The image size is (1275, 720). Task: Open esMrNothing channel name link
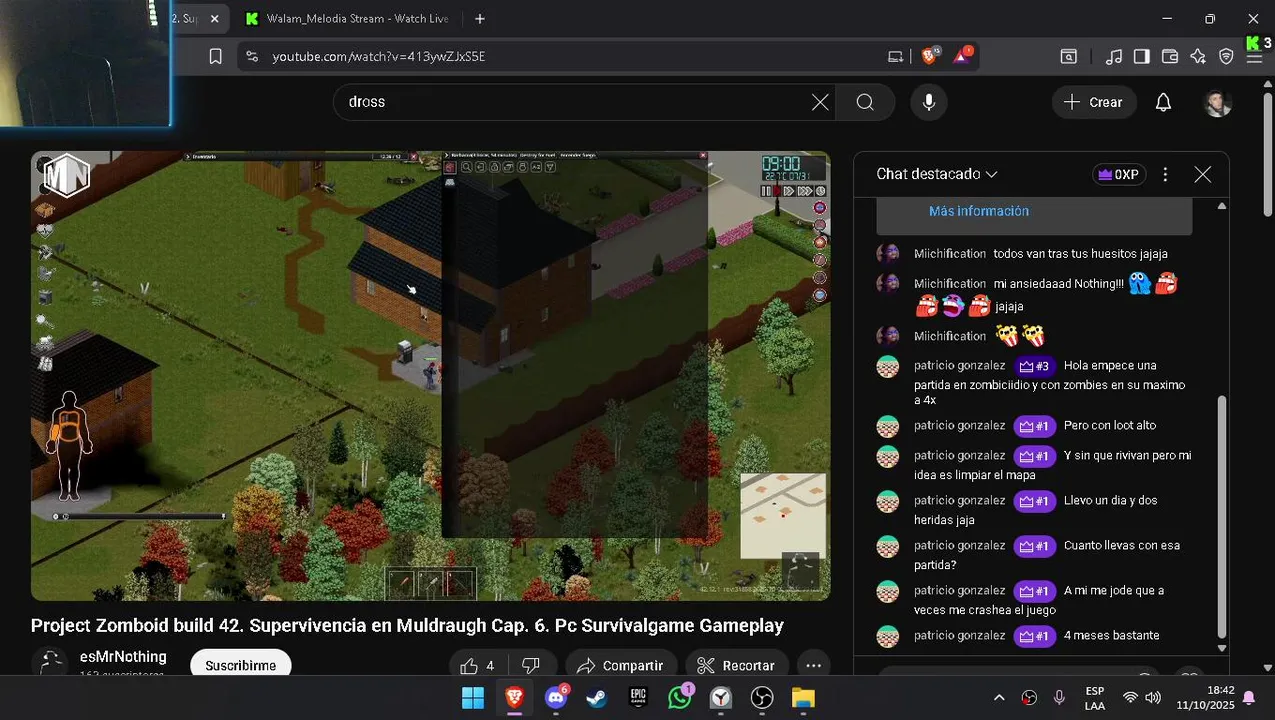click(x=123, y=657)
